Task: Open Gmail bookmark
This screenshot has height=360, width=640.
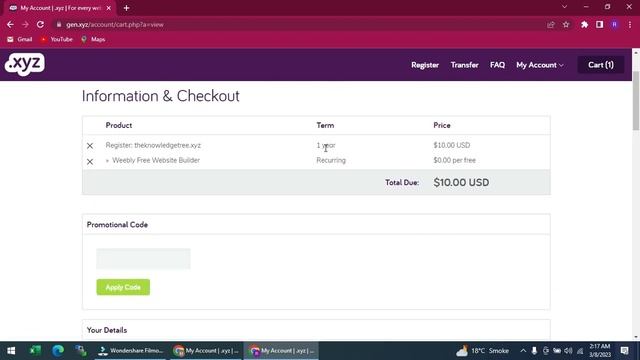Action: click(x=20, y=39)
